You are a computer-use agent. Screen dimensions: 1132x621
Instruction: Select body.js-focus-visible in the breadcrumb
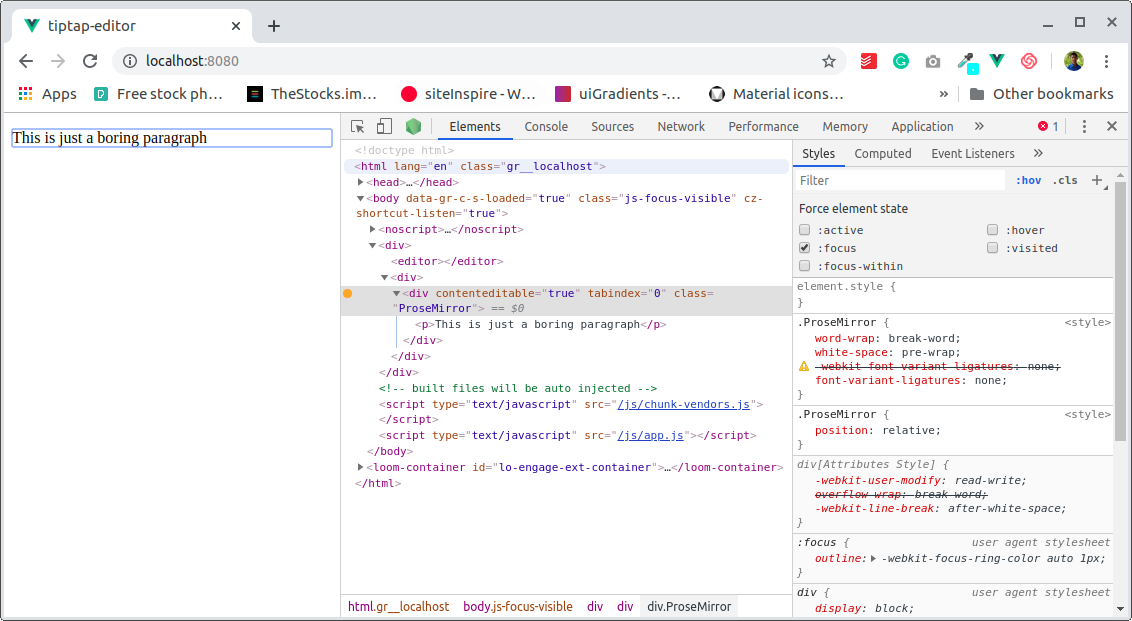click(518, 607)
